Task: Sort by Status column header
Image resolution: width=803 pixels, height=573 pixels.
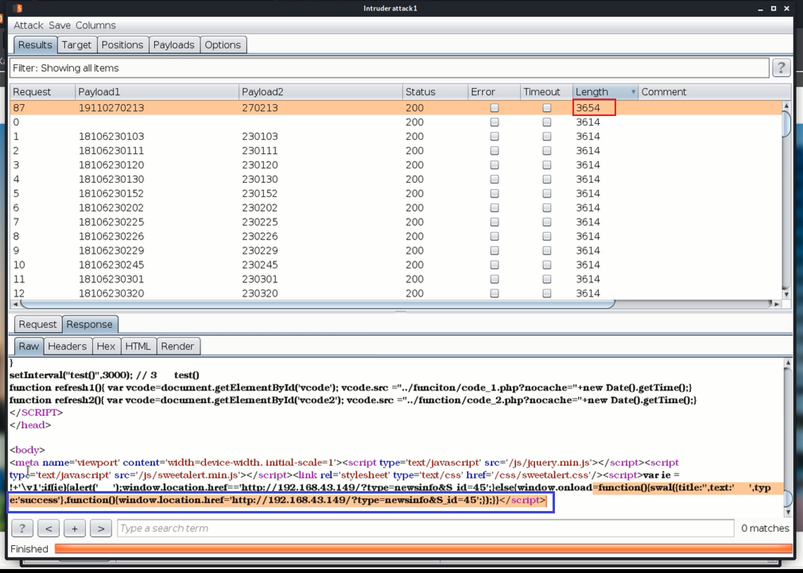Action: [x=435, y=92]
